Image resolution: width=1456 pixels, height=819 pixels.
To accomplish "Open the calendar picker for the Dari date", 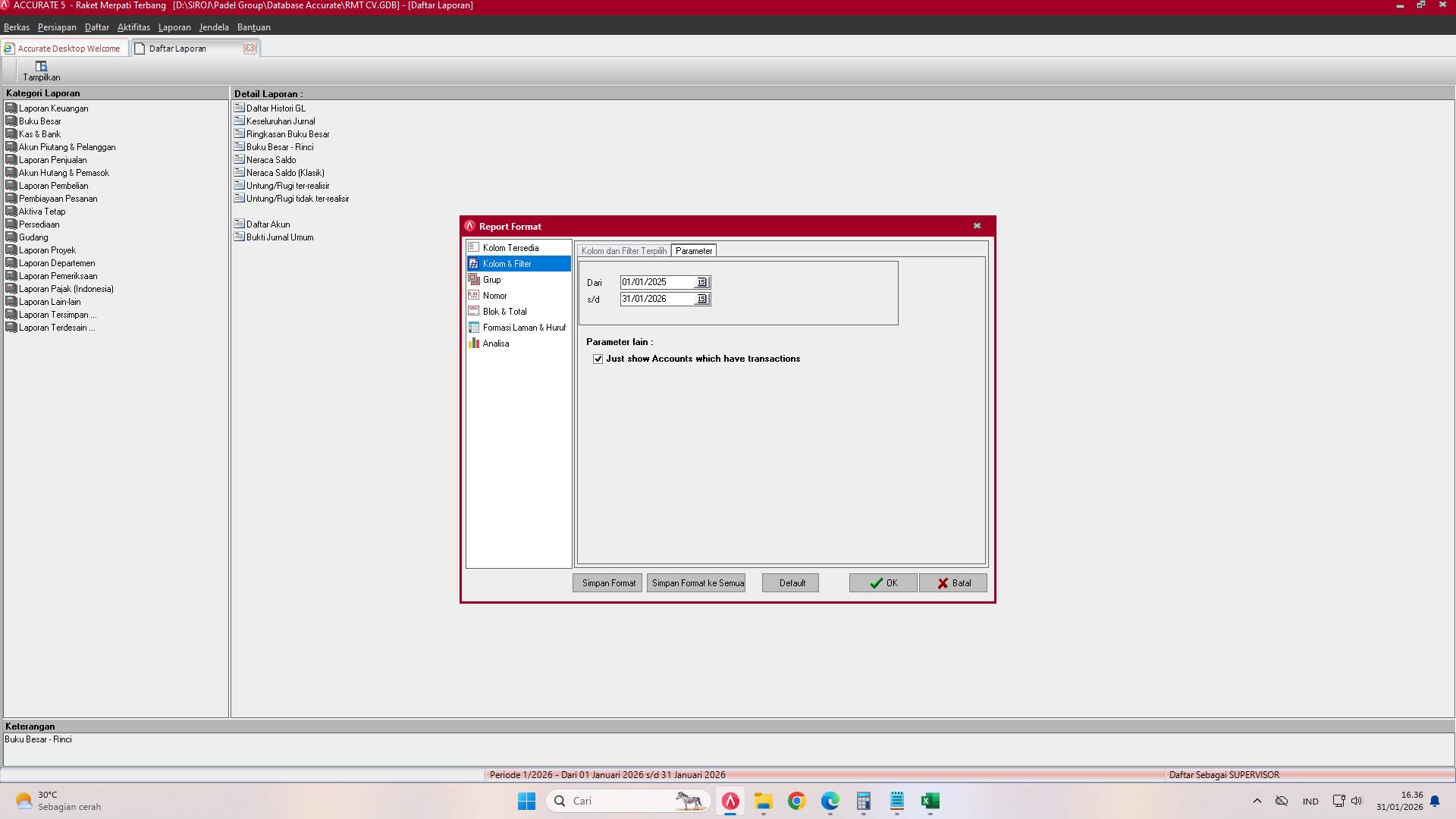I will [x=701, y=281].
